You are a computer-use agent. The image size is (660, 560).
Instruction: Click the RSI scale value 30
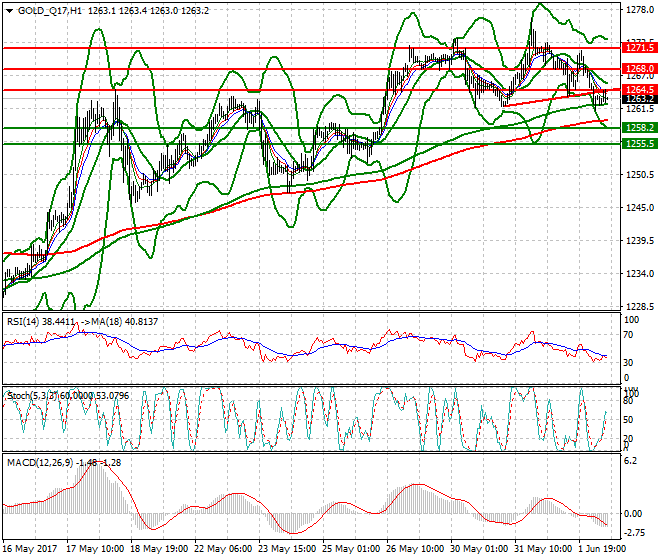628,363
